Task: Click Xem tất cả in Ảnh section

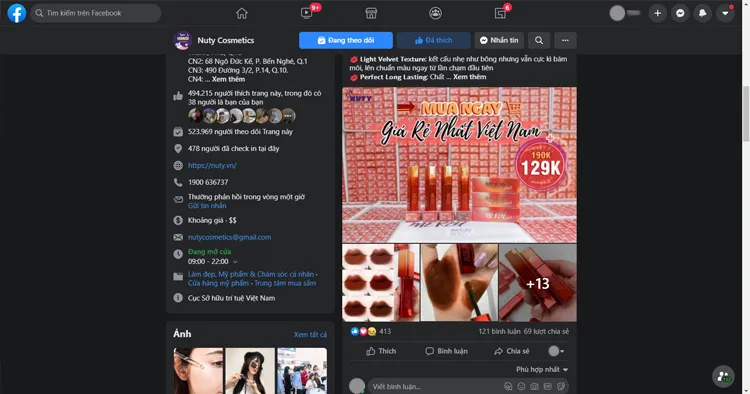Action: pyautogui.click(x=310, y=334)
